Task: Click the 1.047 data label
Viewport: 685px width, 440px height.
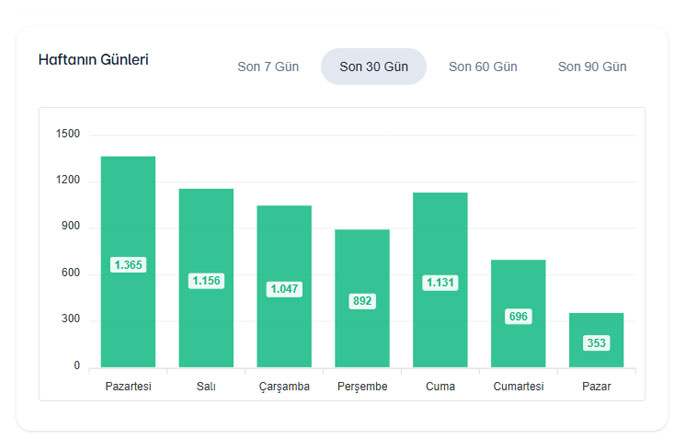Action: [x=284, y=289]
